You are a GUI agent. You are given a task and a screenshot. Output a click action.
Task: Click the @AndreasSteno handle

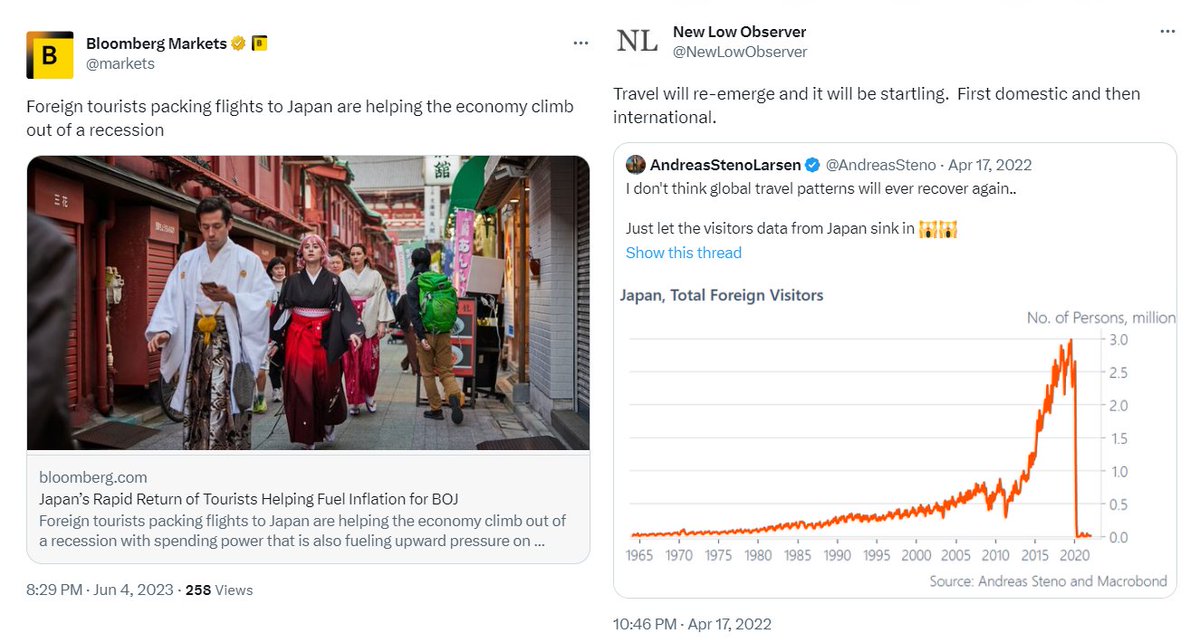coord(881,165)
